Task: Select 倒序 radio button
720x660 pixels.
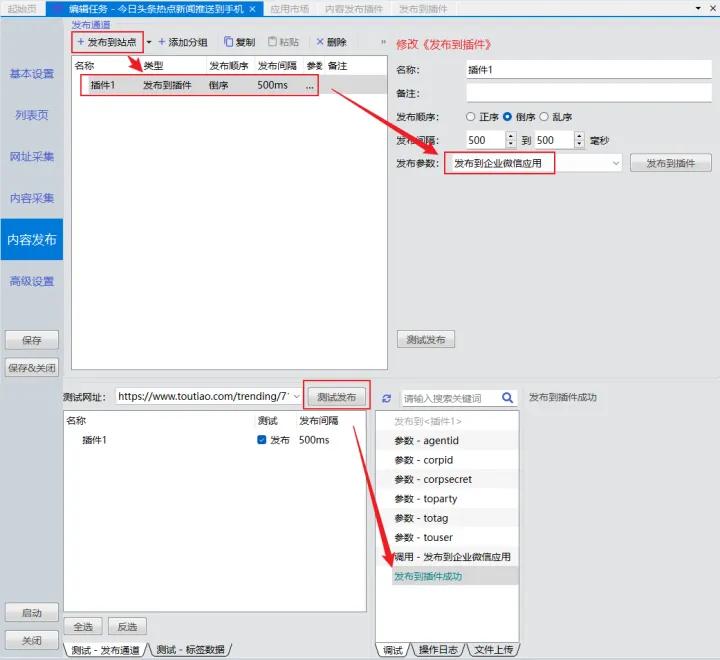Action: click(x=507, y=117)
